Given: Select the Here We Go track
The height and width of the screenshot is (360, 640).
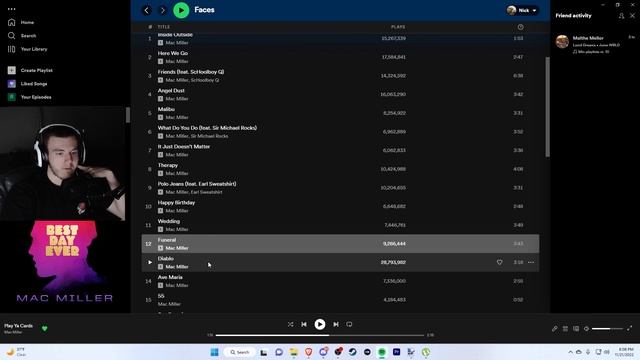Looking at the screenshot, I should click(x=340, y=57).
